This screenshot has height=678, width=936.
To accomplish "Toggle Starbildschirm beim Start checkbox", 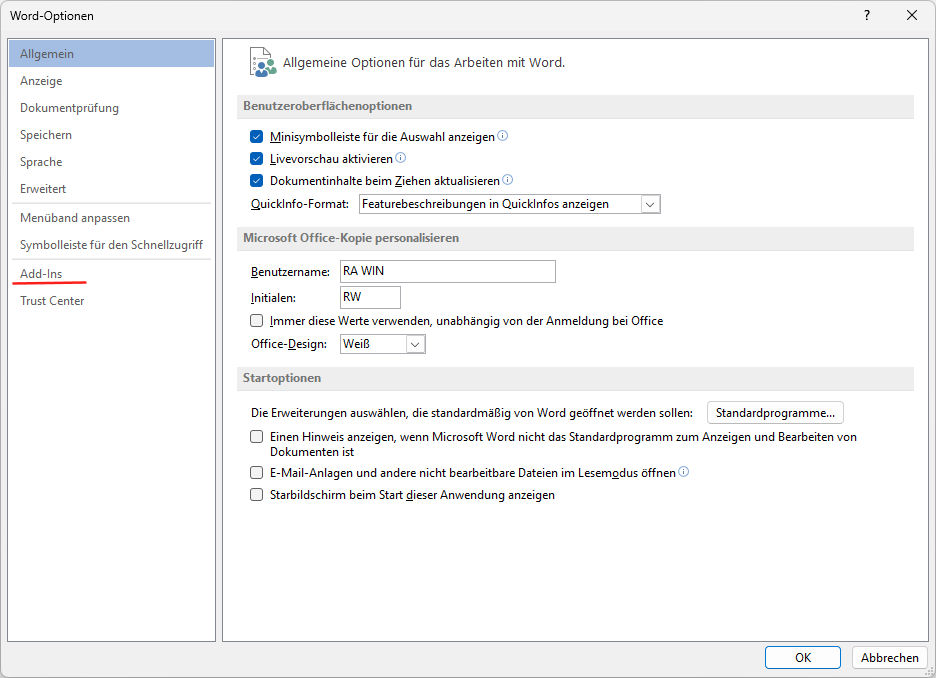I will pos(257,495).
